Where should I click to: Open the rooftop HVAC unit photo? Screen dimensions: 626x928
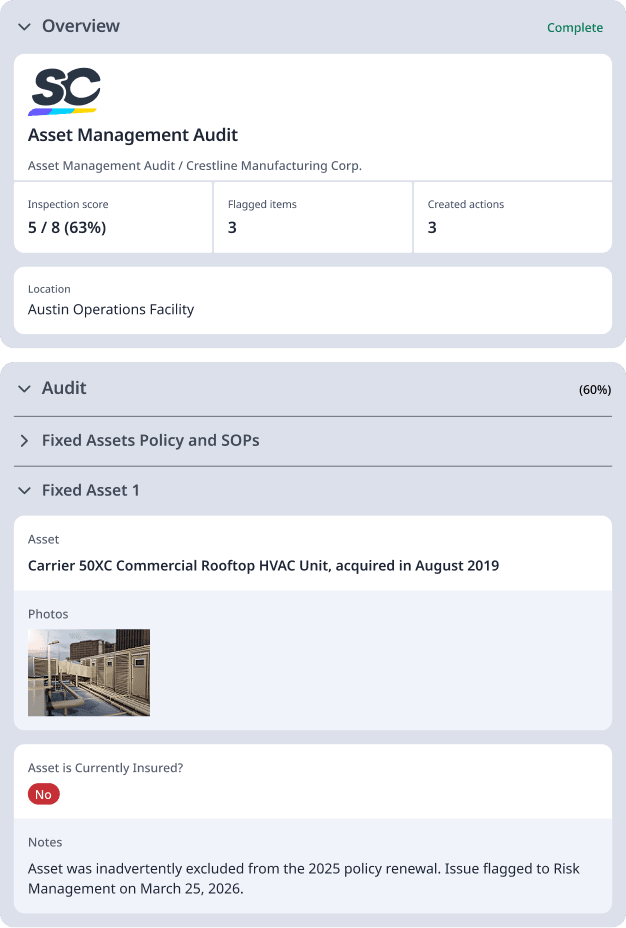point(89,672)
